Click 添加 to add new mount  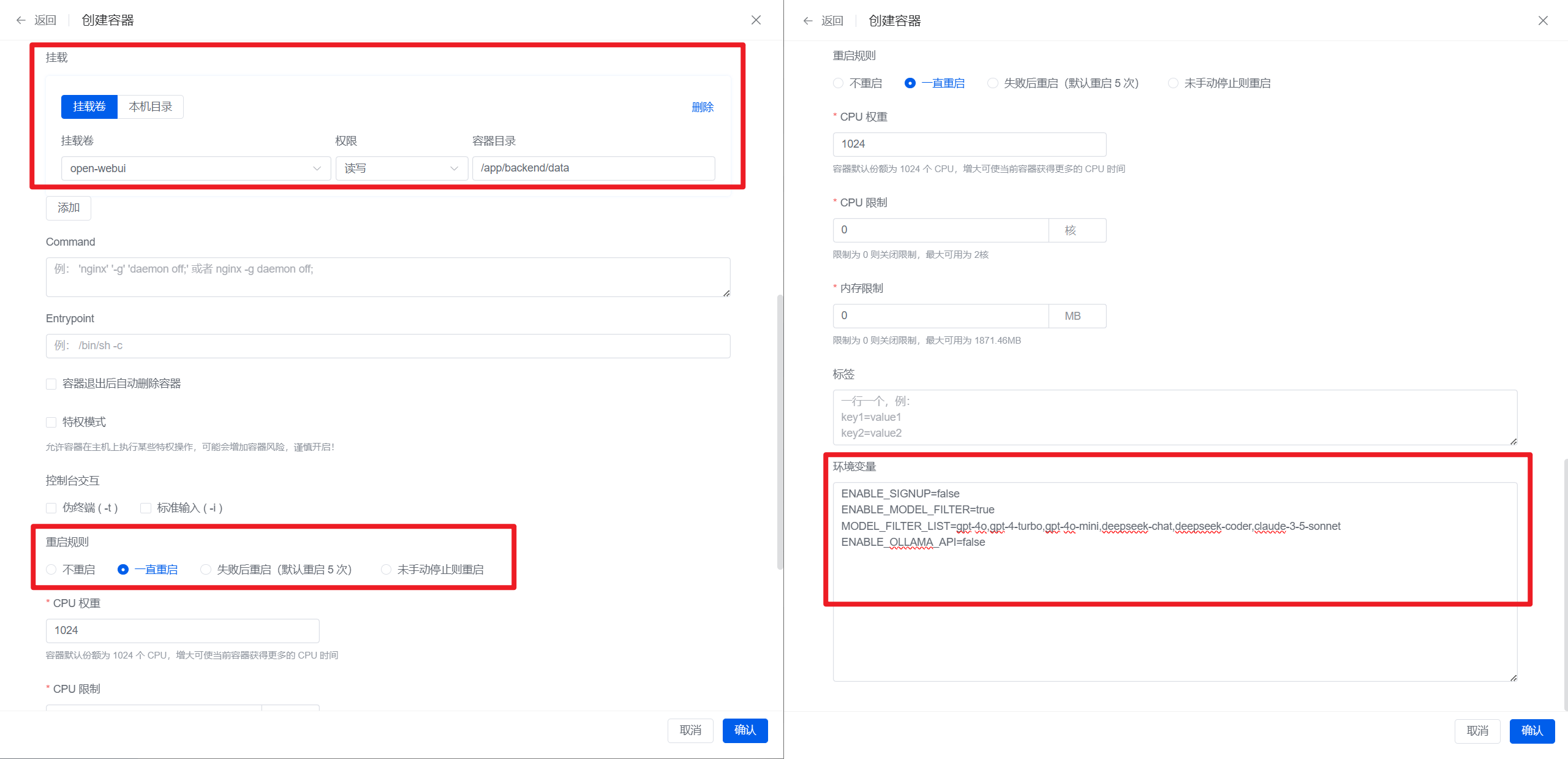click(x=67, y=207)
